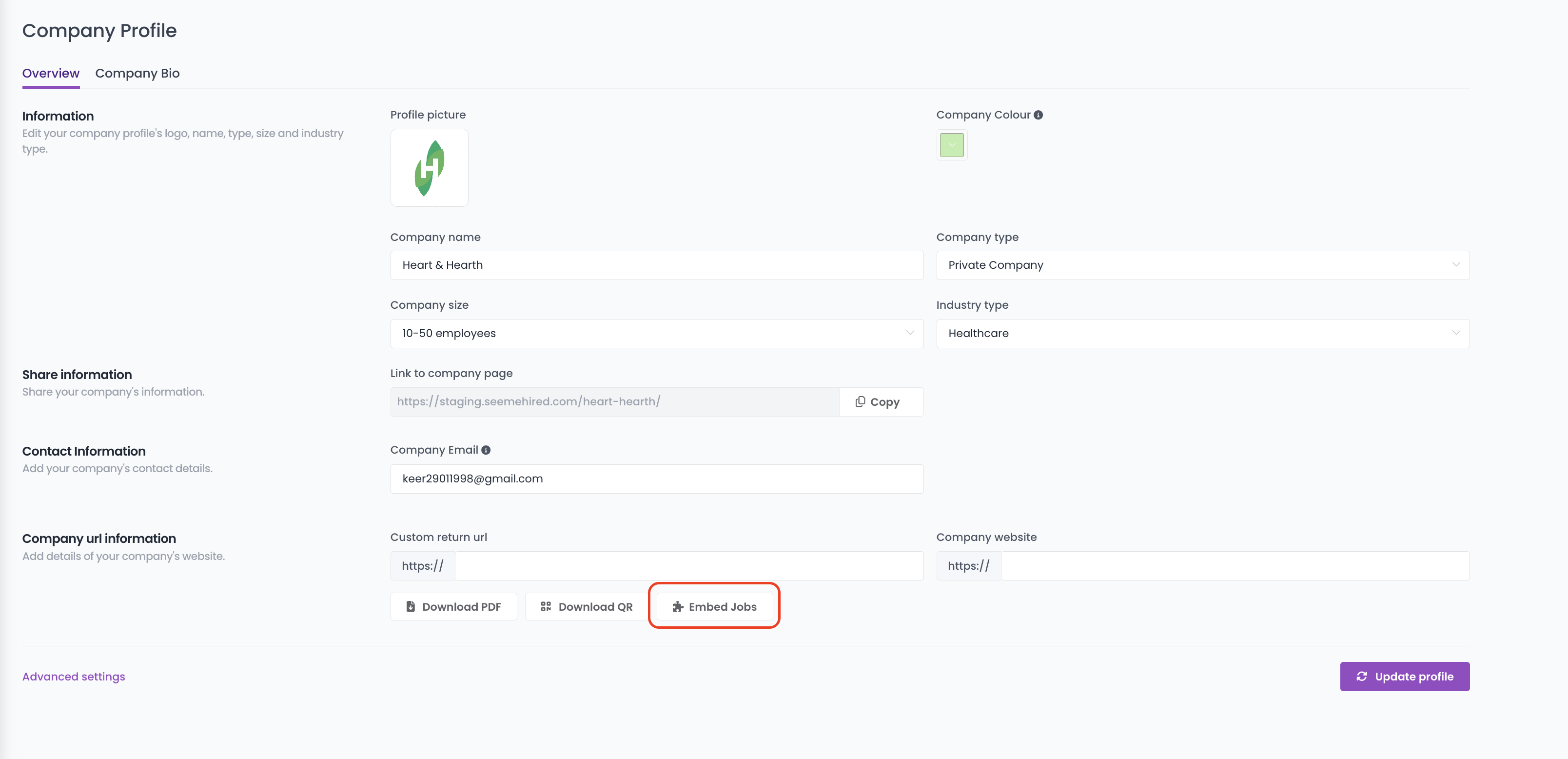This screenshot has height=759, width=1568.
Task: Click the Company url information heading
Action: pyautogui.click(x=99, y=539)
